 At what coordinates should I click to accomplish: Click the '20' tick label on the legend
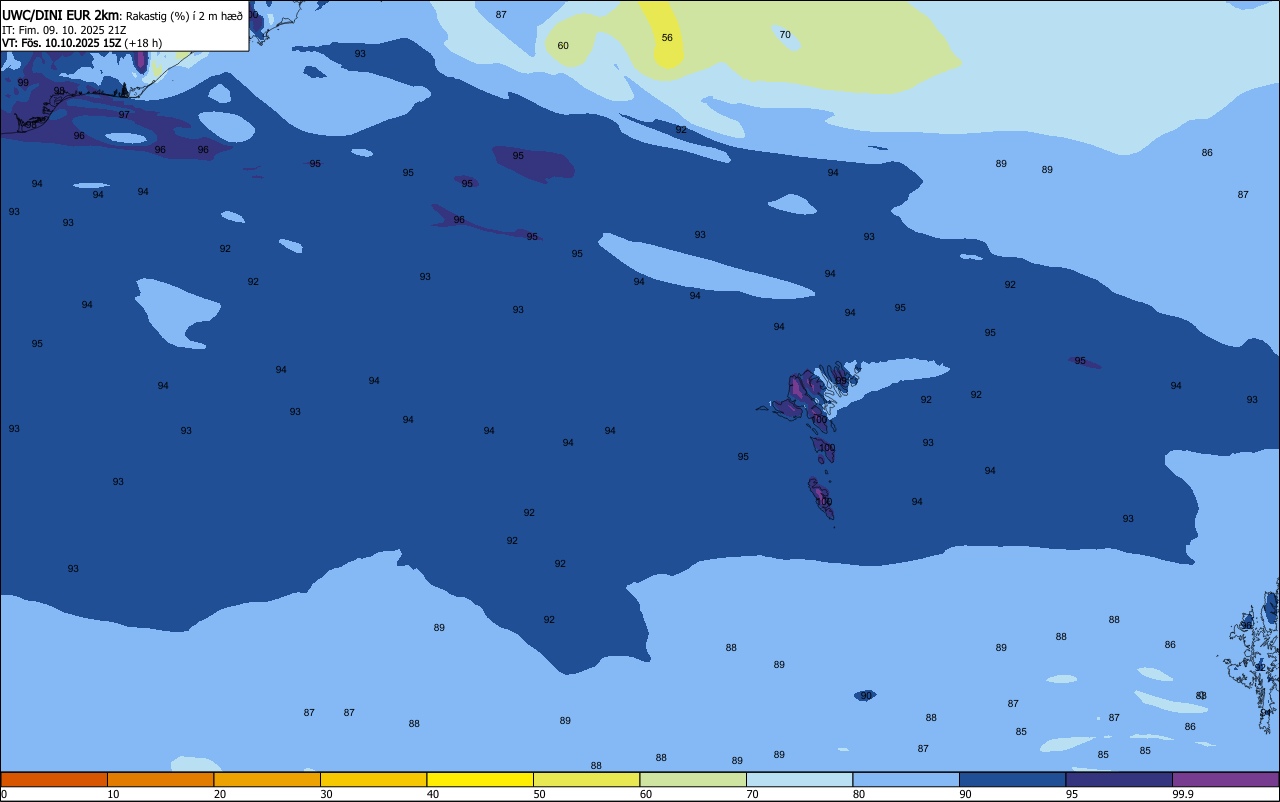[x=220, y=794]
